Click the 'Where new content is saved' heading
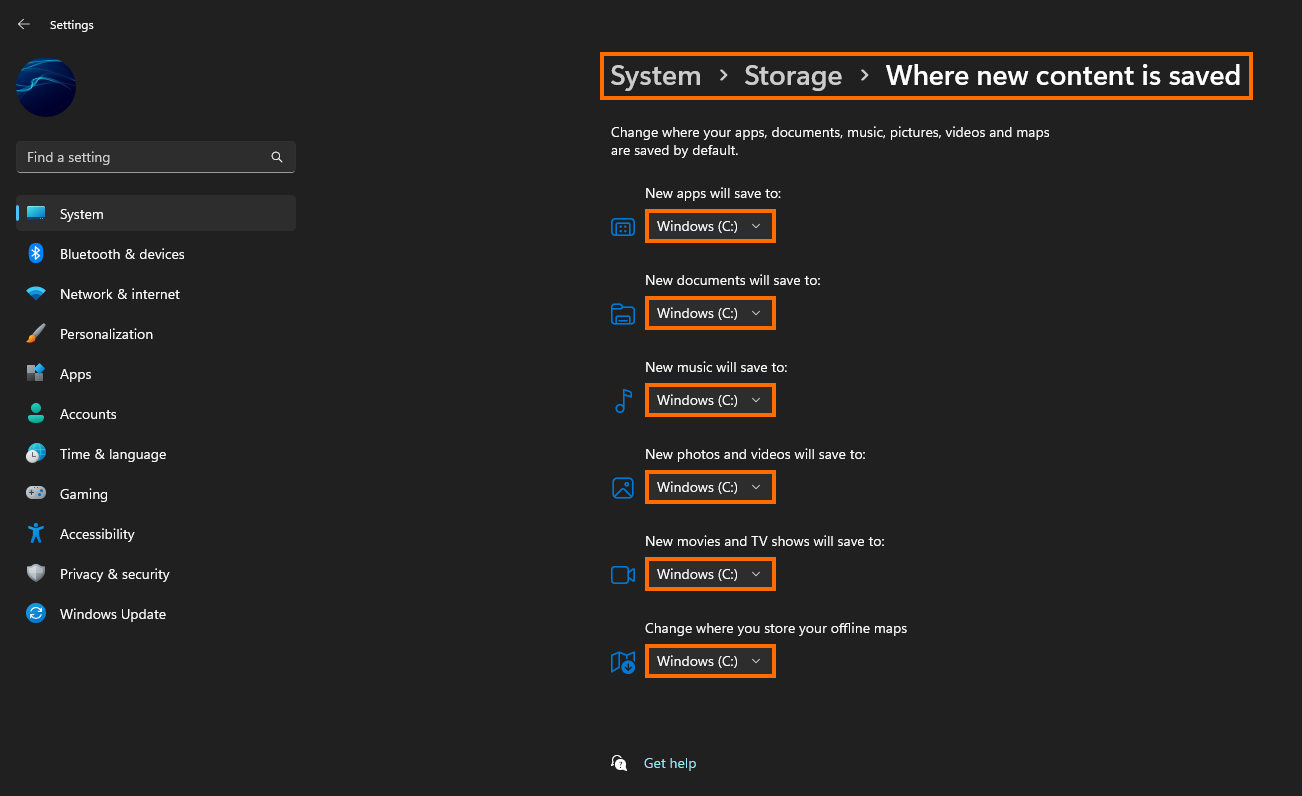1302x796 pixels. 1063,76
